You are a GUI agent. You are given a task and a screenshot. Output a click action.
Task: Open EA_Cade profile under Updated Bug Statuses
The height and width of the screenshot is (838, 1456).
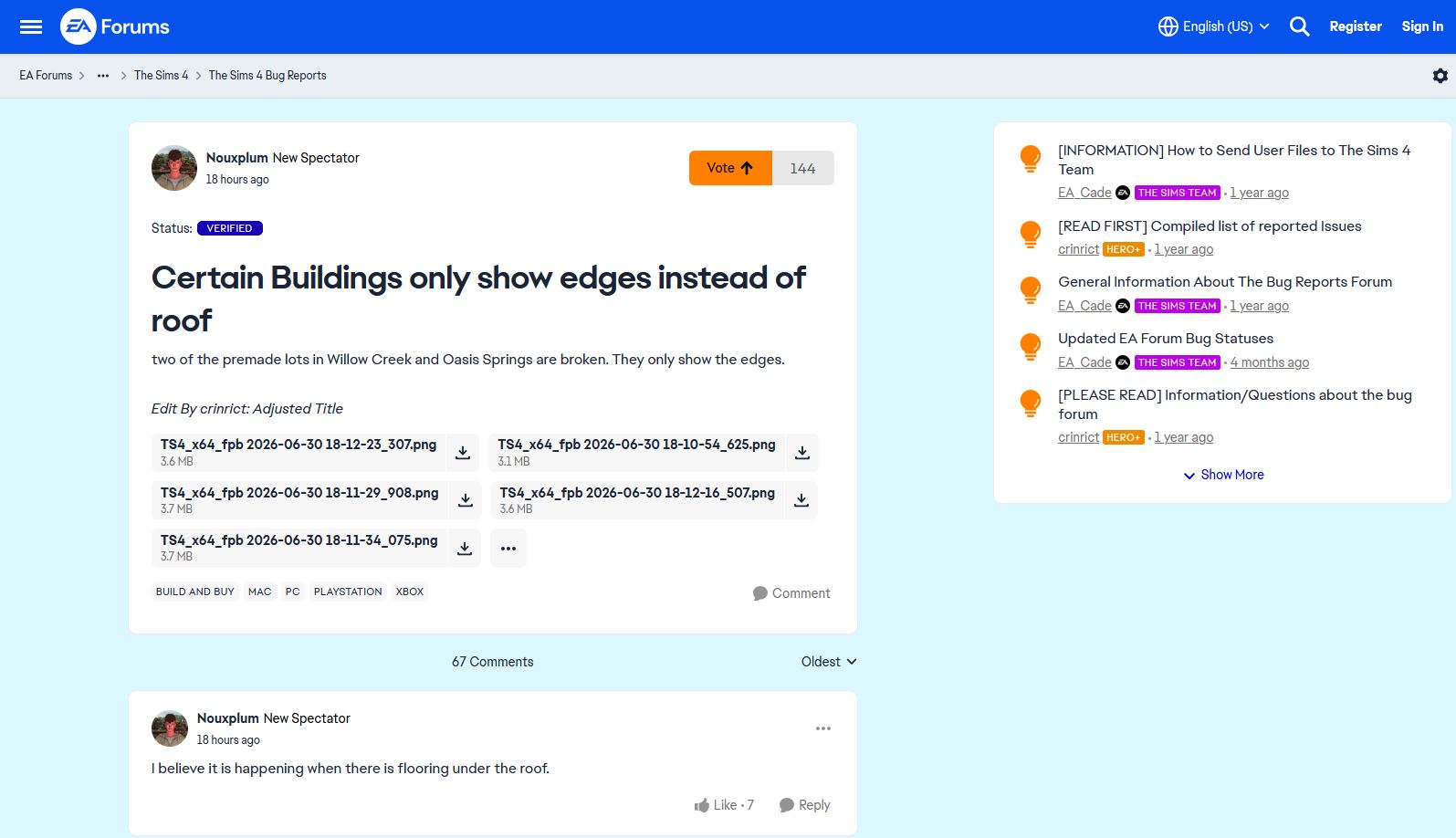(x=1084, y=362)
